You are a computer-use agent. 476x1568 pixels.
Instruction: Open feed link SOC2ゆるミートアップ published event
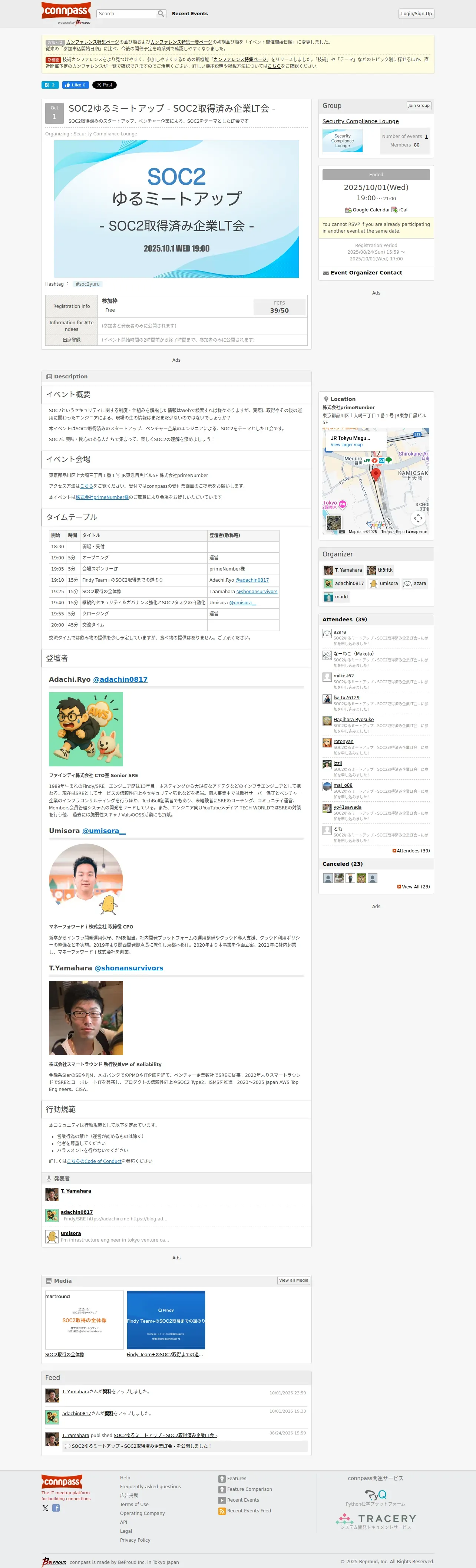pyautogui.click(x=166, y=1435)
